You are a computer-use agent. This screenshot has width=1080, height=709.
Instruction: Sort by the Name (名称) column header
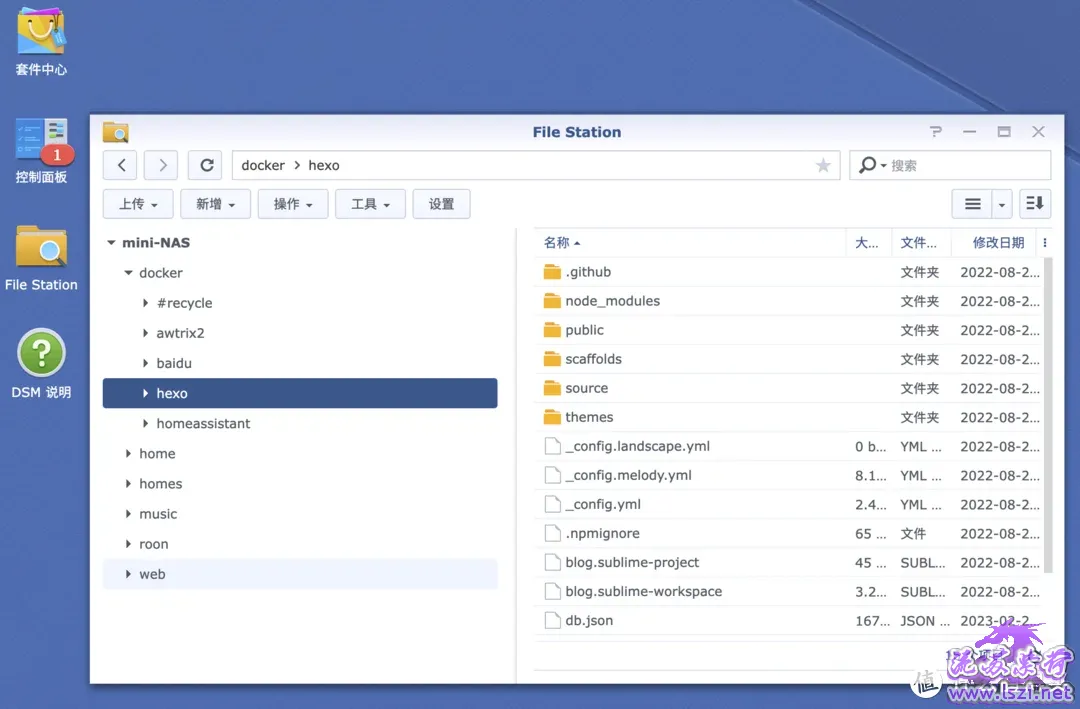689,243
